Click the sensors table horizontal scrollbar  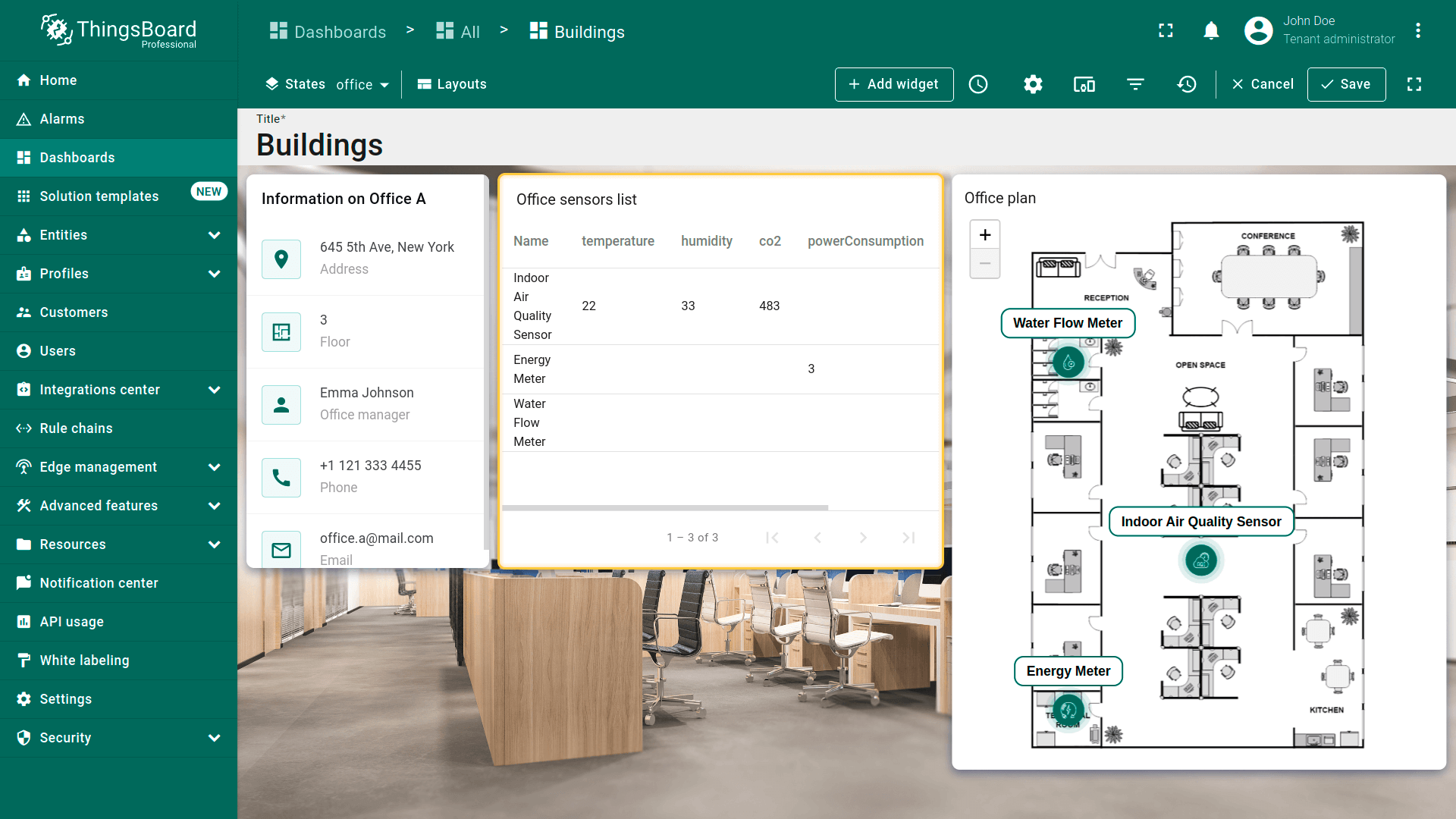coord(664,507)
